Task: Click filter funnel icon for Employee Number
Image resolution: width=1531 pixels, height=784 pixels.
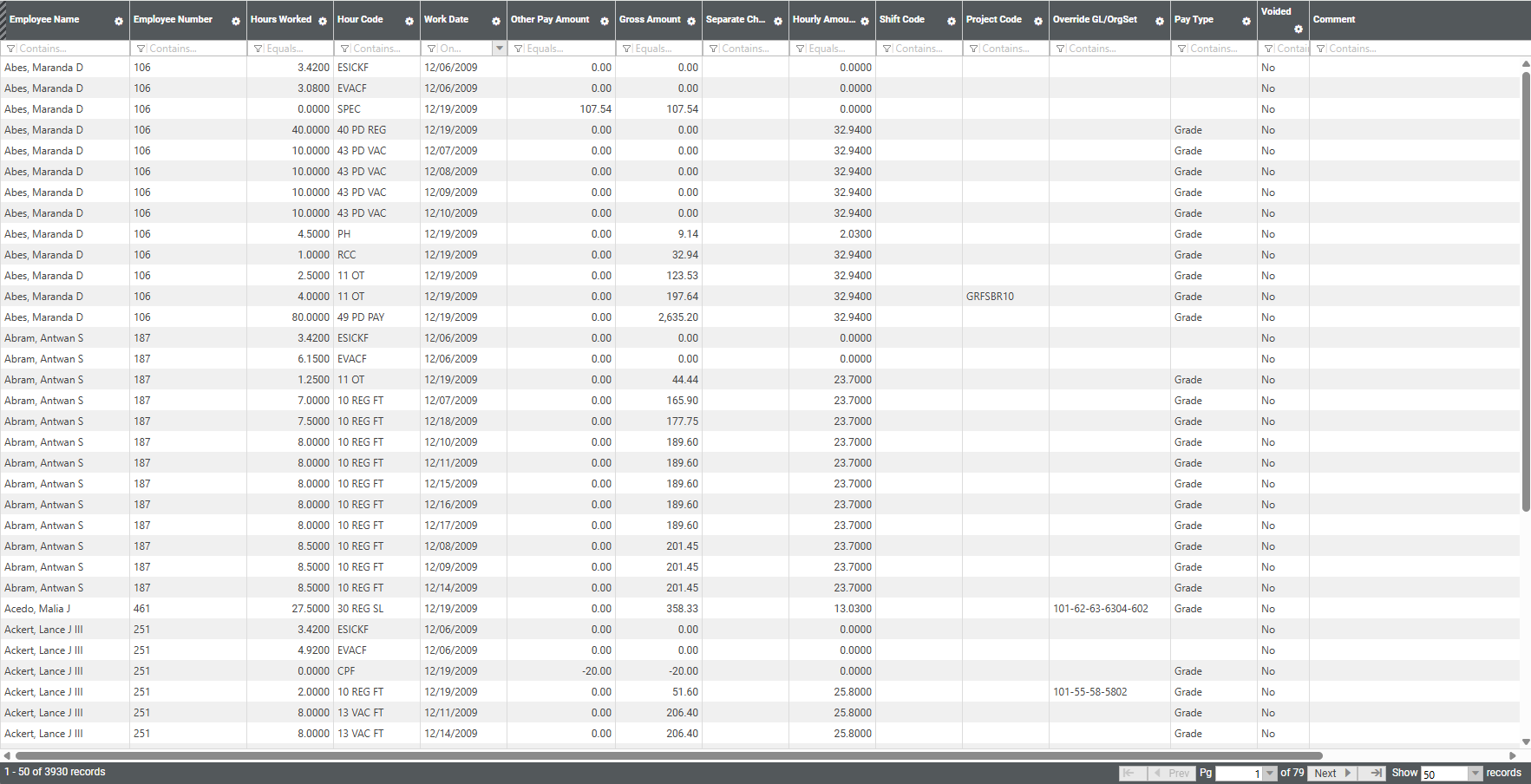Action: [141, 49]
